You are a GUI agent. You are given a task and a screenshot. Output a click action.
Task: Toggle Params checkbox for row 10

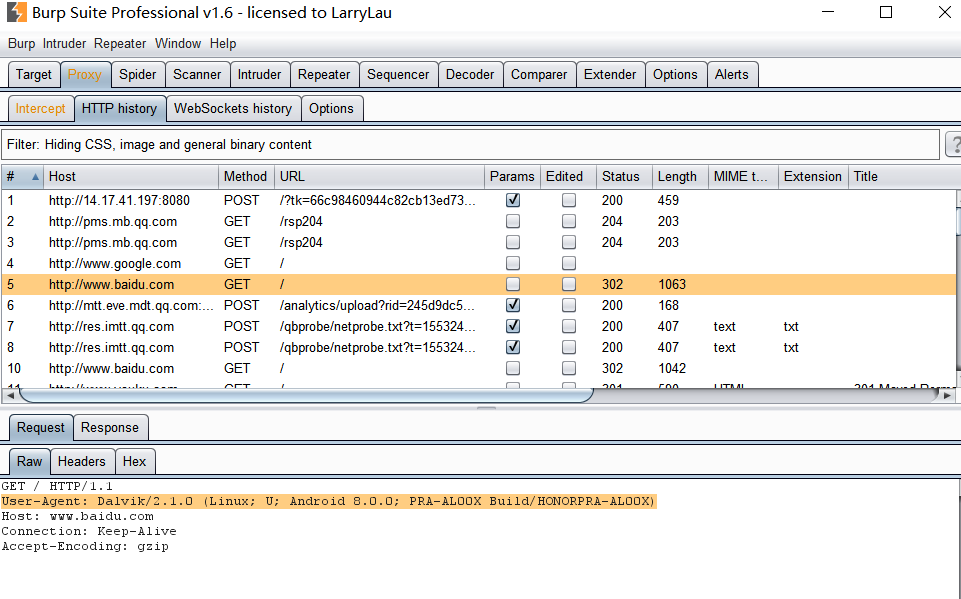[513, 368]
